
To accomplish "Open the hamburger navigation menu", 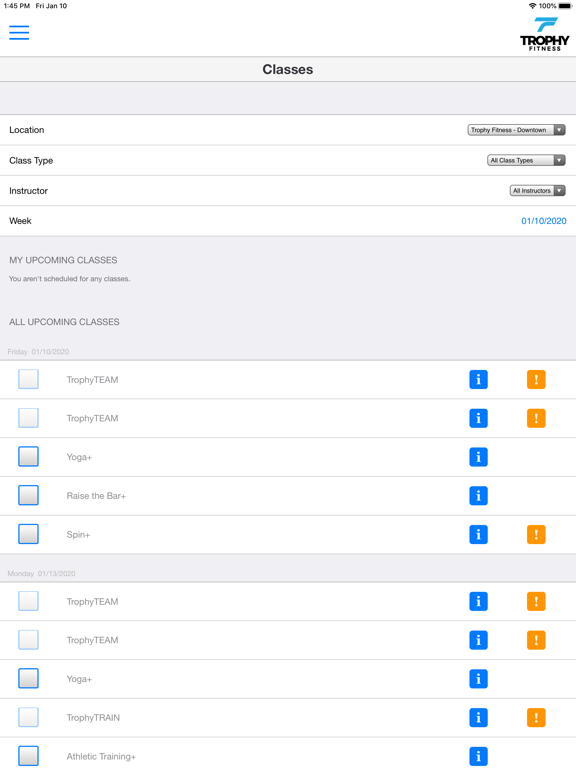I will [19, 32].
